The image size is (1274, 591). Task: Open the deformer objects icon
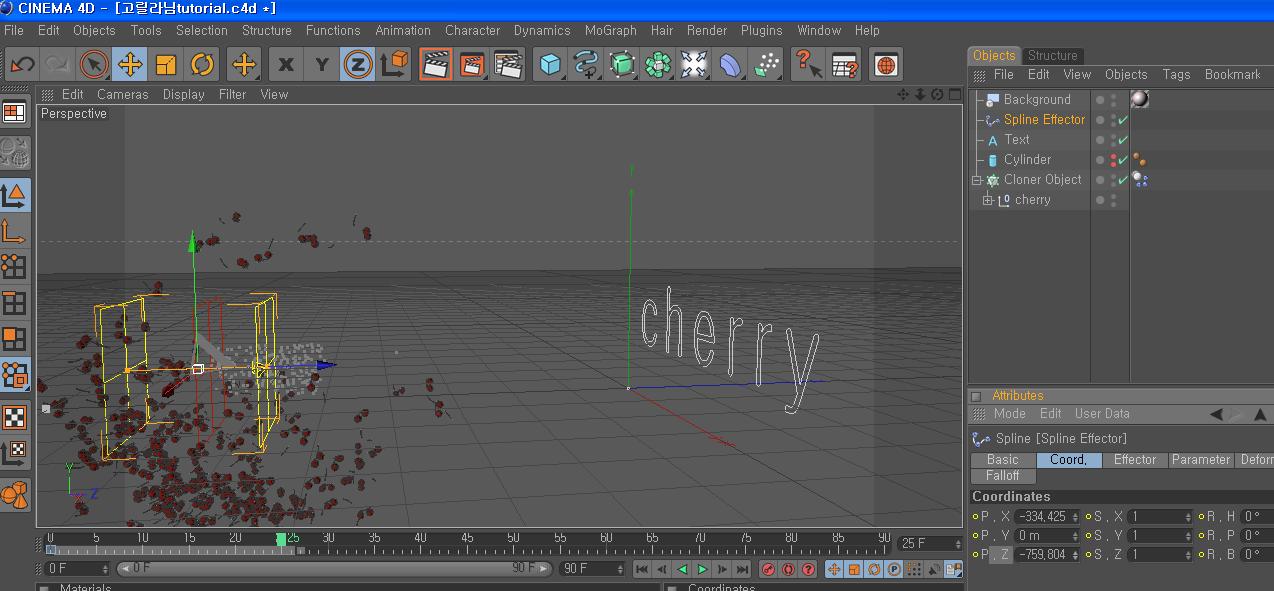click(730, 65)
